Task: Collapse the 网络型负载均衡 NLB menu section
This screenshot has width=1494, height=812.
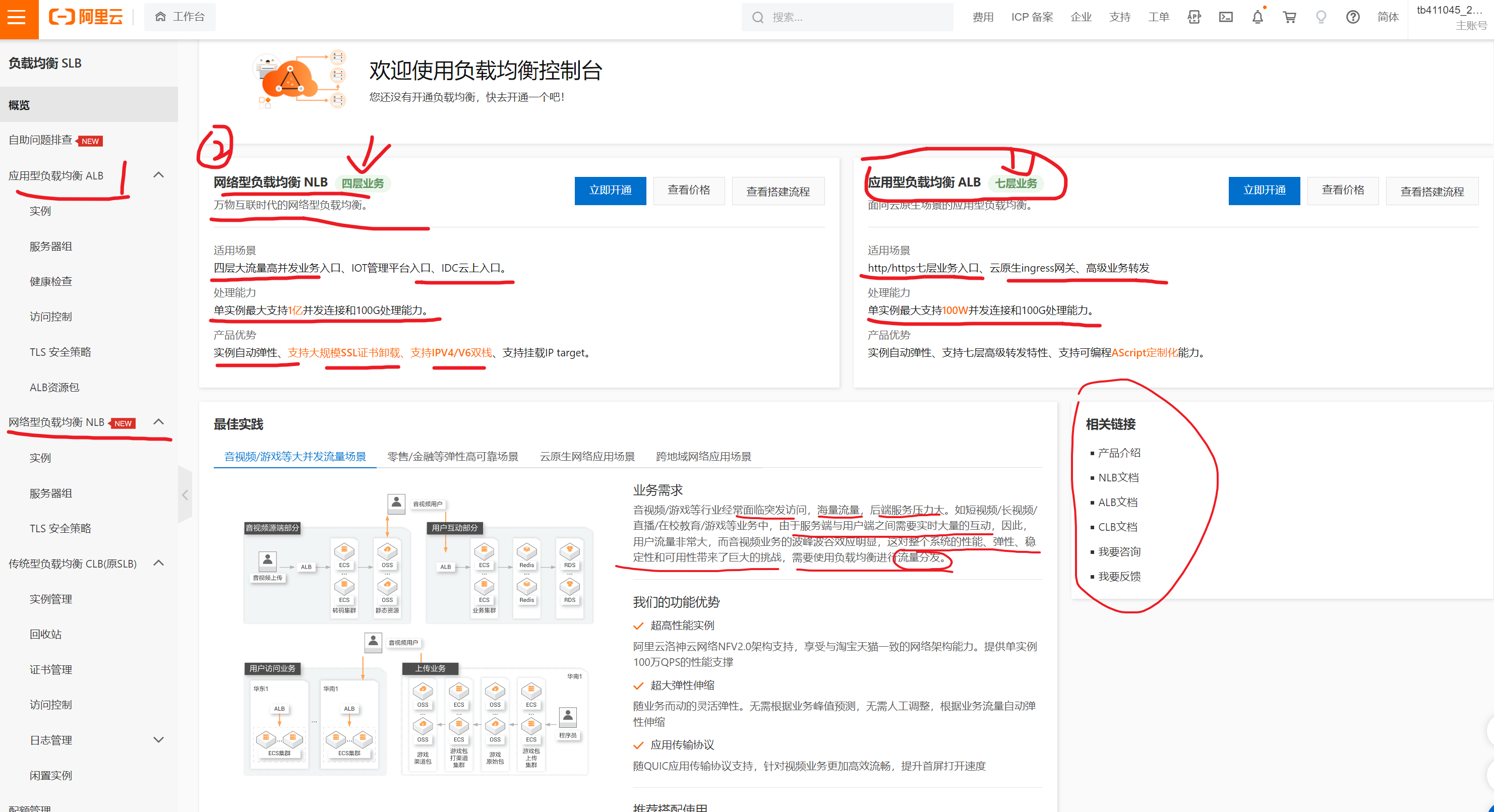Action: [158, 422]
